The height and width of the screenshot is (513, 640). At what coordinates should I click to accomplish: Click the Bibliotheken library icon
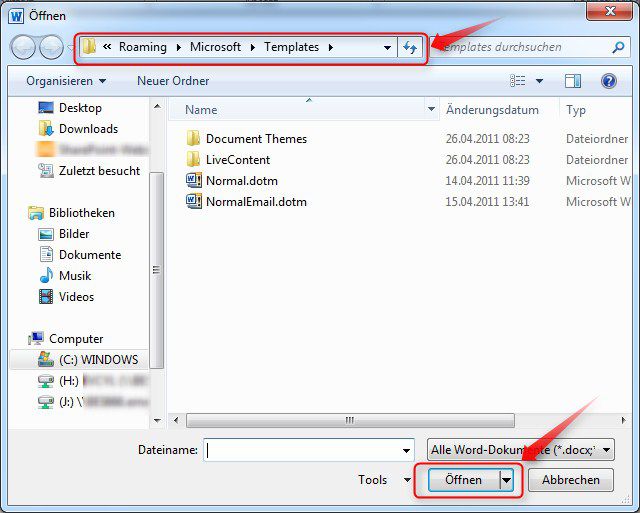tap(36, 213)
